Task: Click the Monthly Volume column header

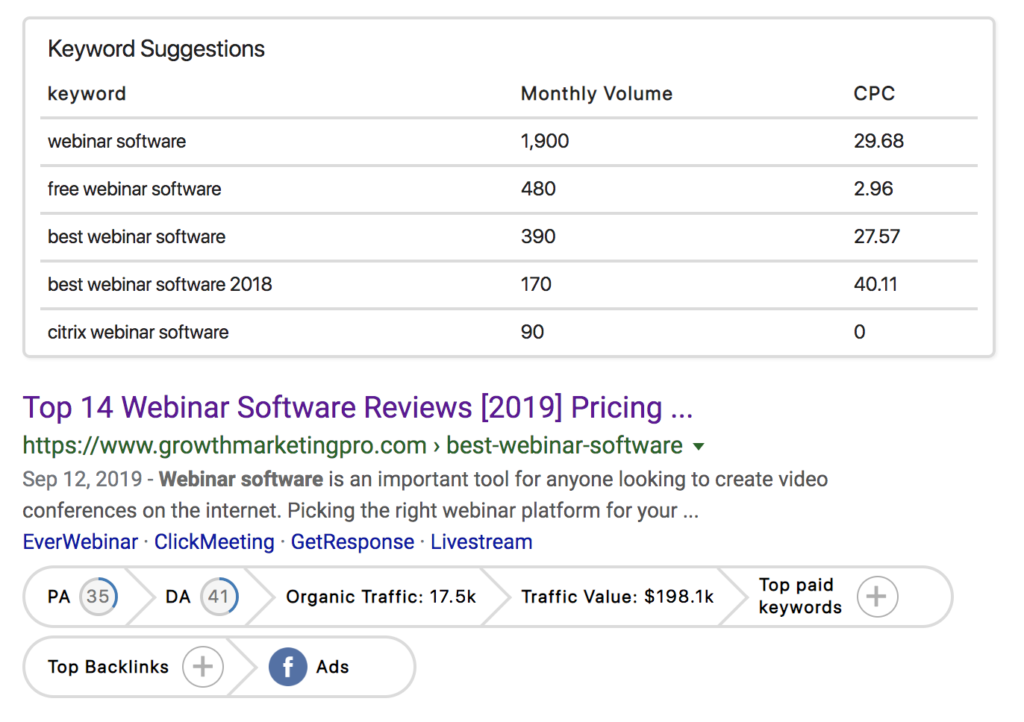Action: [x=596, y=94]
